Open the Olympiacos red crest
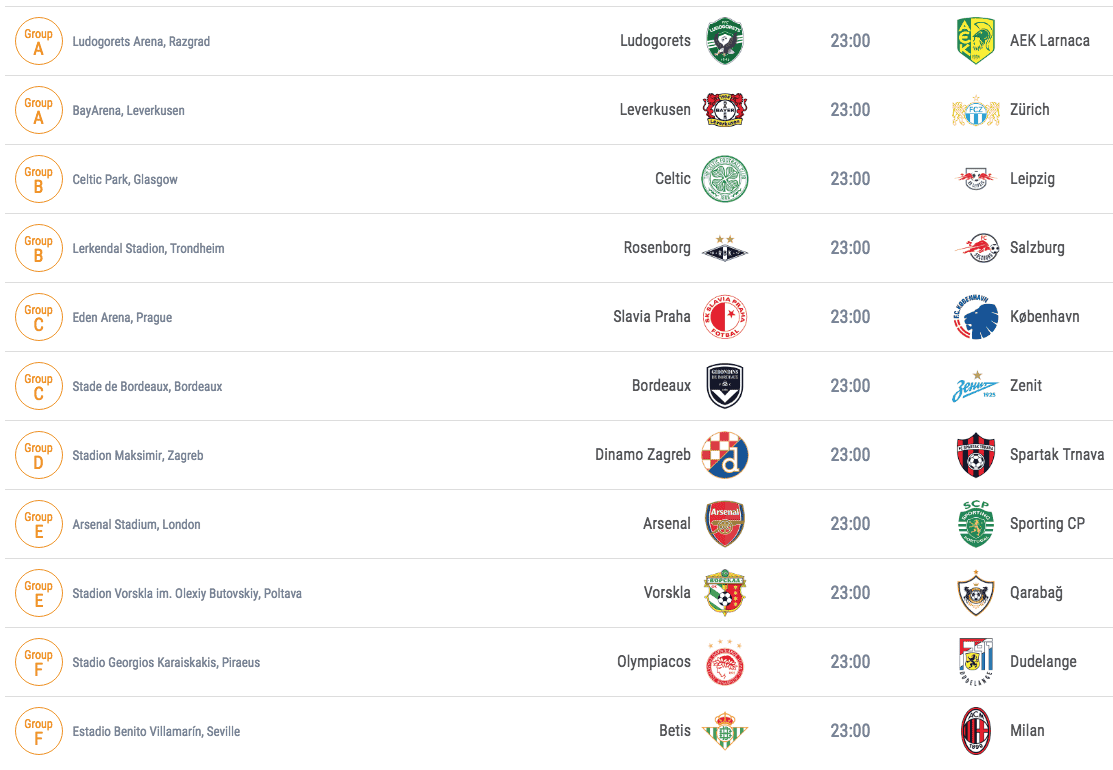The image size is (1113, 770). click(x=724, y=662)
